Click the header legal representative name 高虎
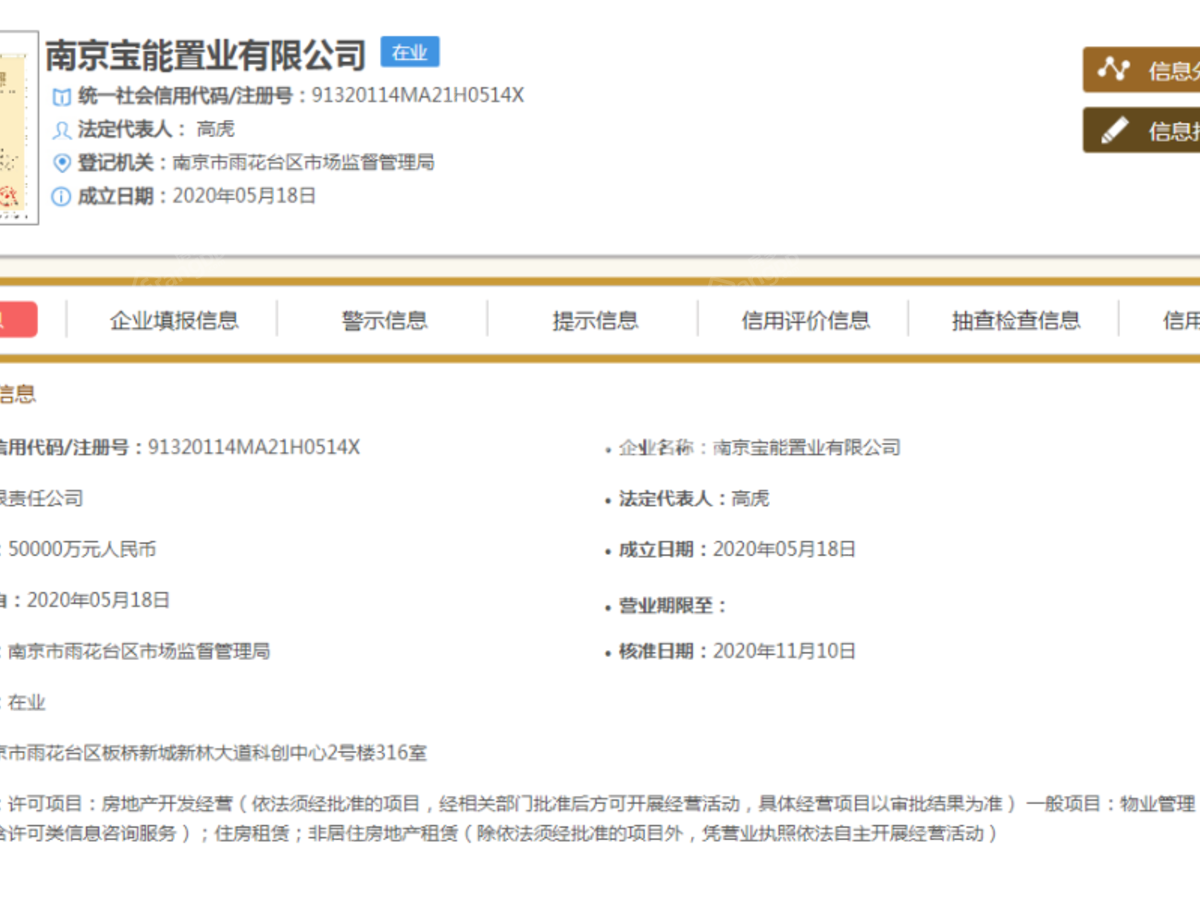The image size is (1200, 900). [x=216, y=129]
